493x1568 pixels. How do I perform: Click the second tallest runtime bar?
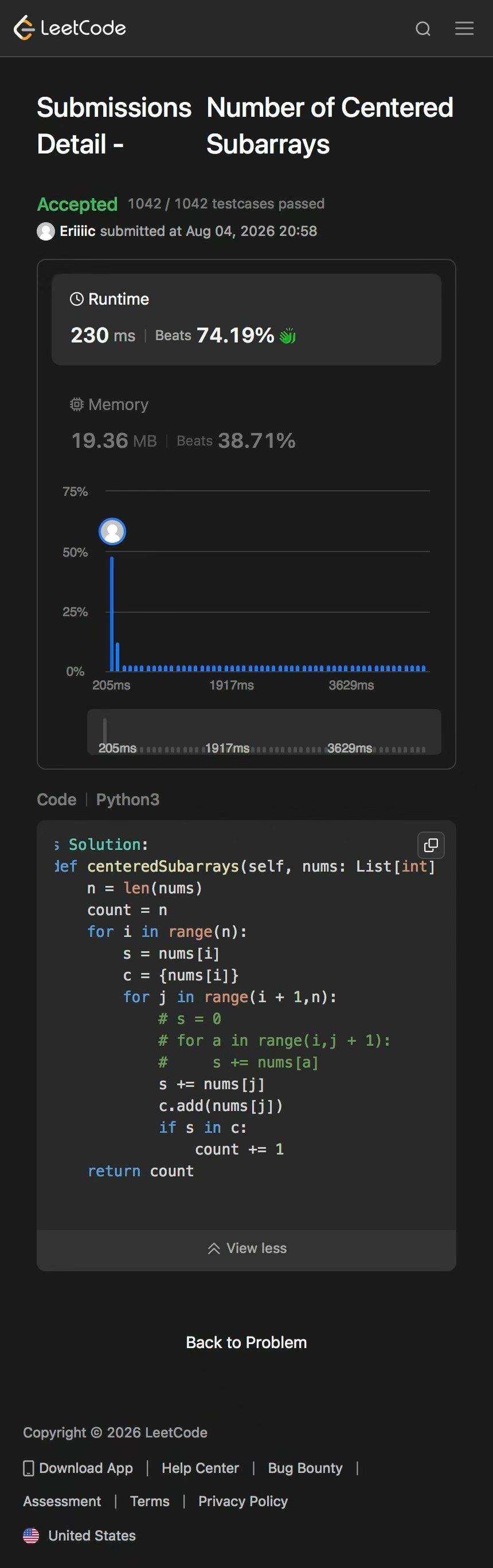[x=117, y=657]
